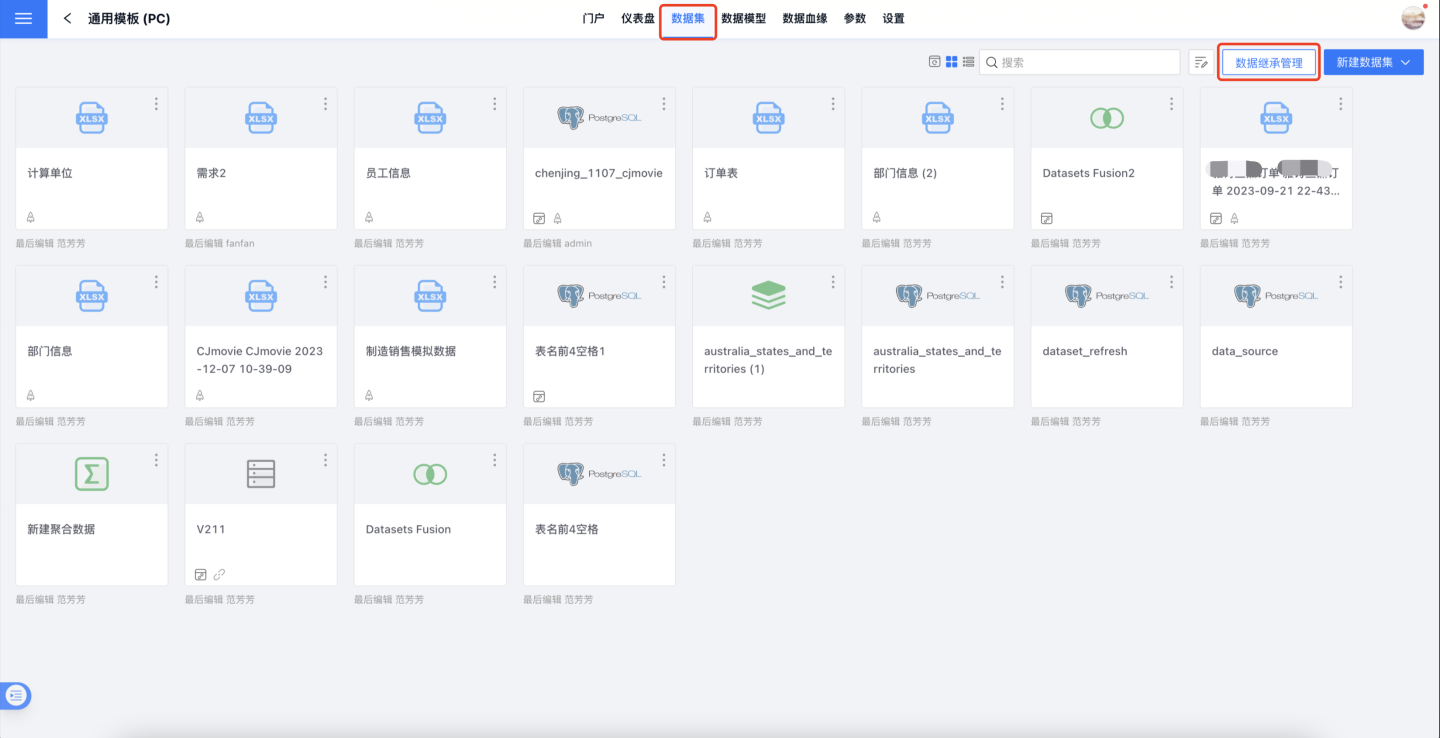
Task: Click the XLSX icon of 订单表
Action: pyautogui.click(x=768, y=118)
